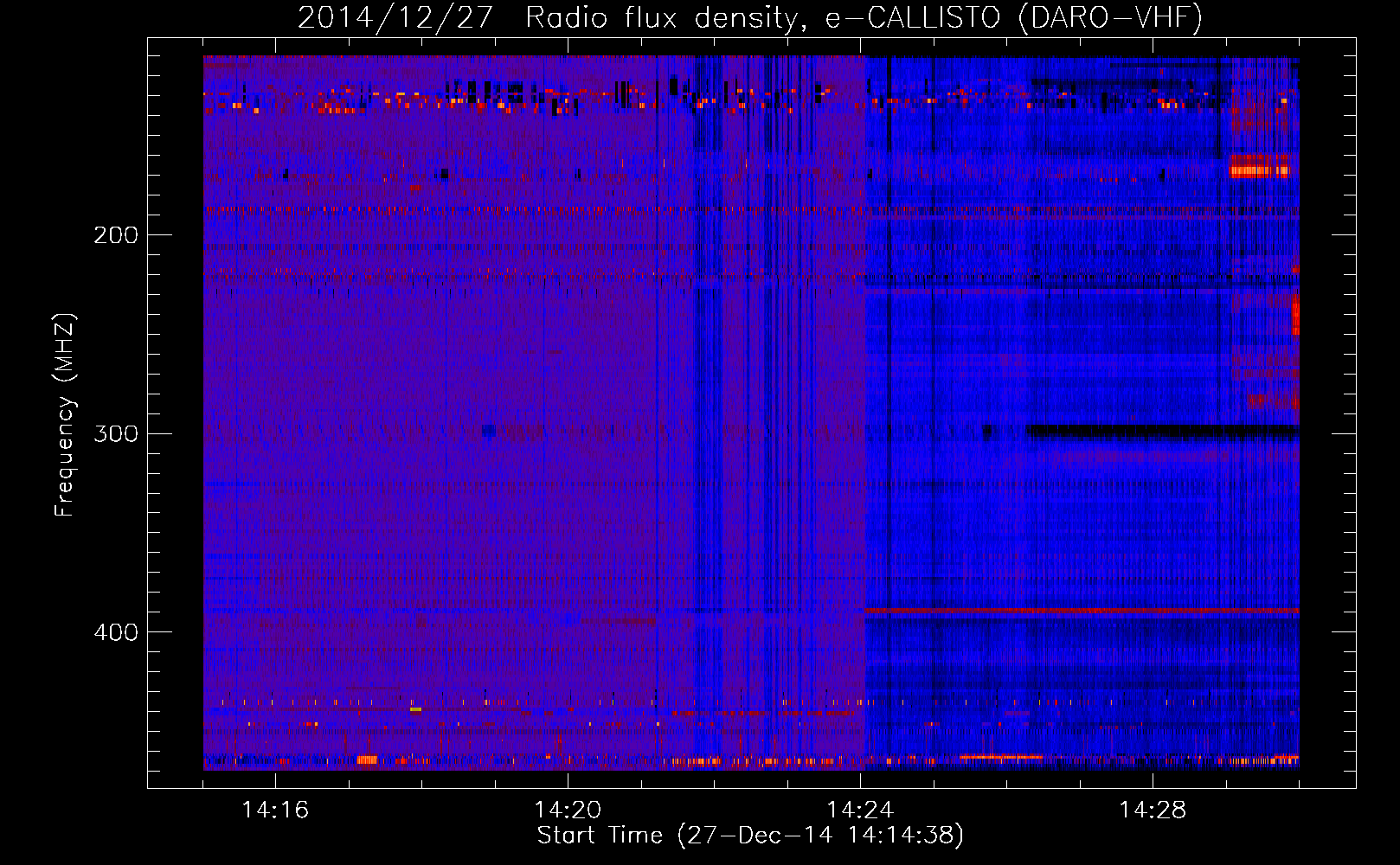Click the "14:16" time tick label

pyautogui.click(x=275, y=810)
